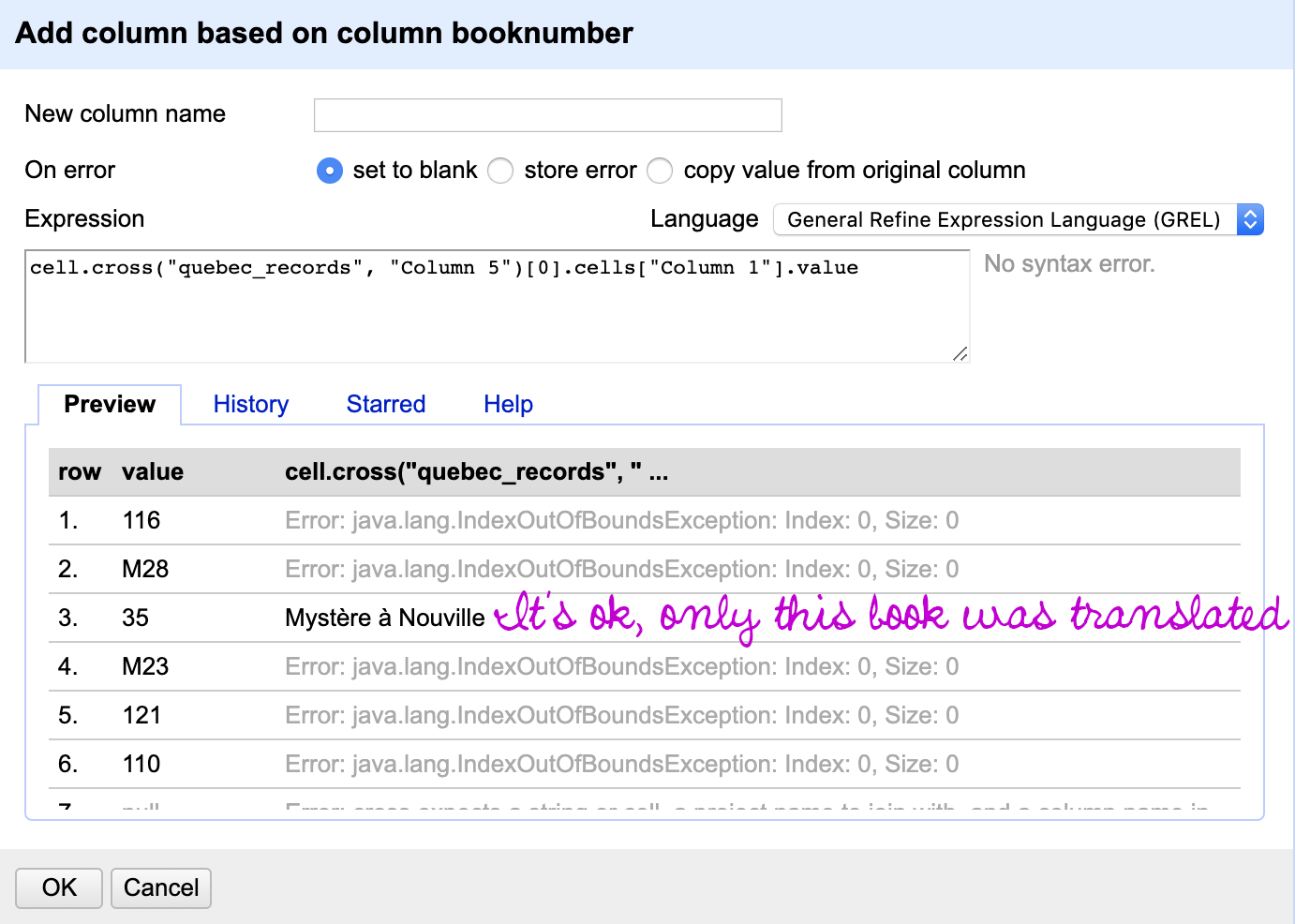
Task: Select the 'set to blank' radio option
Action: 330,171
